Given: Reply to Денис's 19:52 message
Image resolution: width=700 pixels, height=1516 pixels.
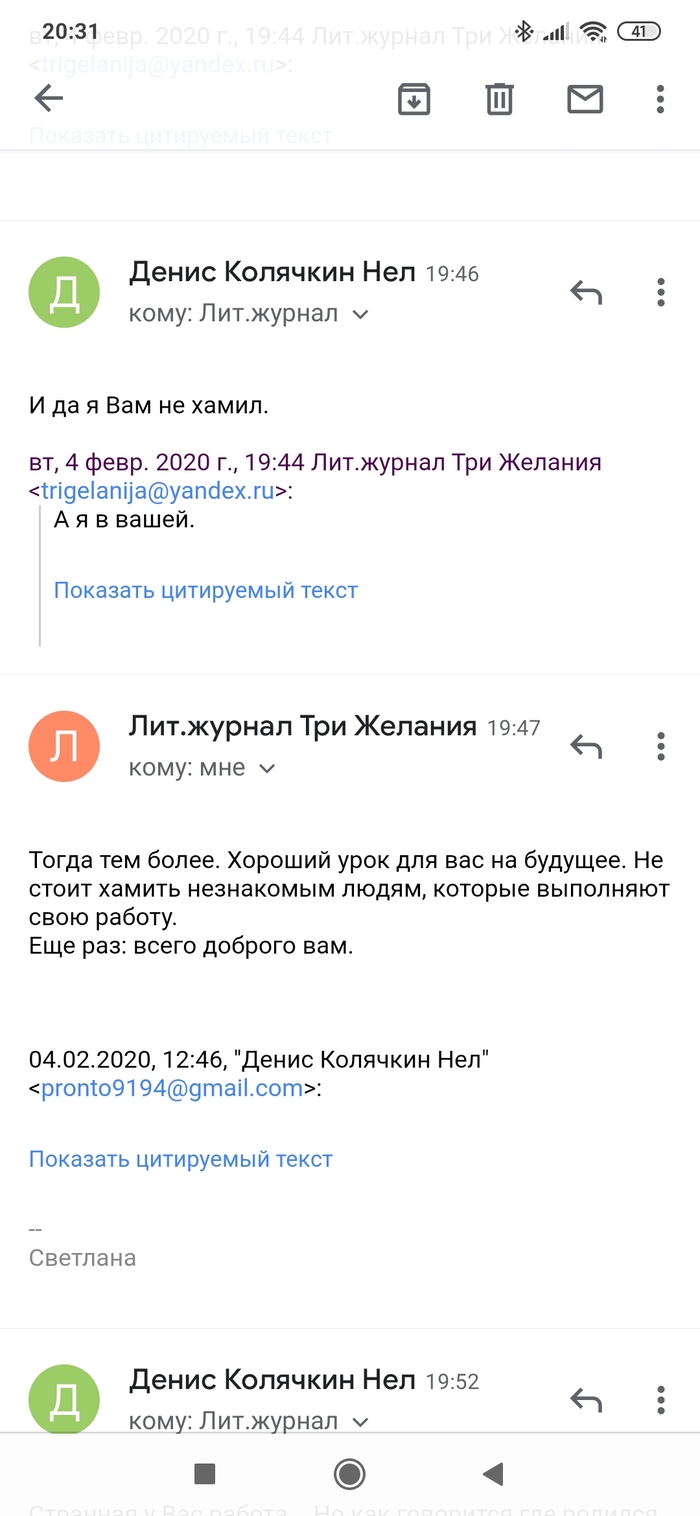Looking at the screenshot, I should tap(586, 1400).
